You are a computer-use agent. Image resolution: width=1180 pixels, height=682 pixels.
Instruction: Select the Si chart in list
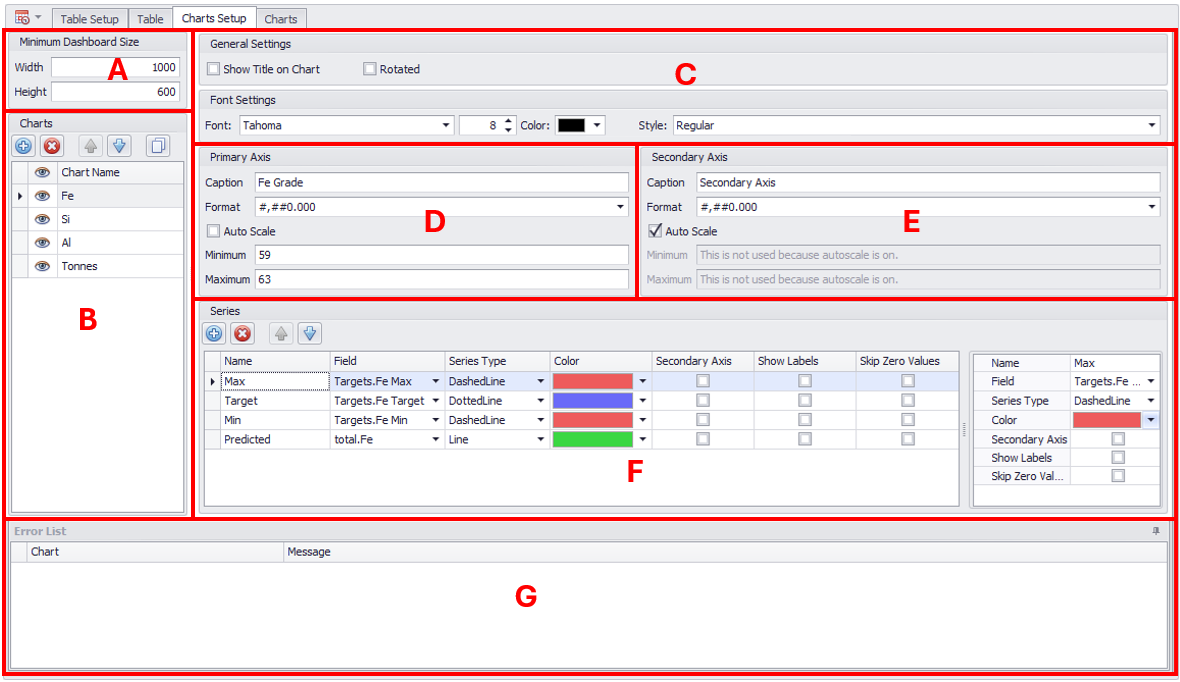66,219
